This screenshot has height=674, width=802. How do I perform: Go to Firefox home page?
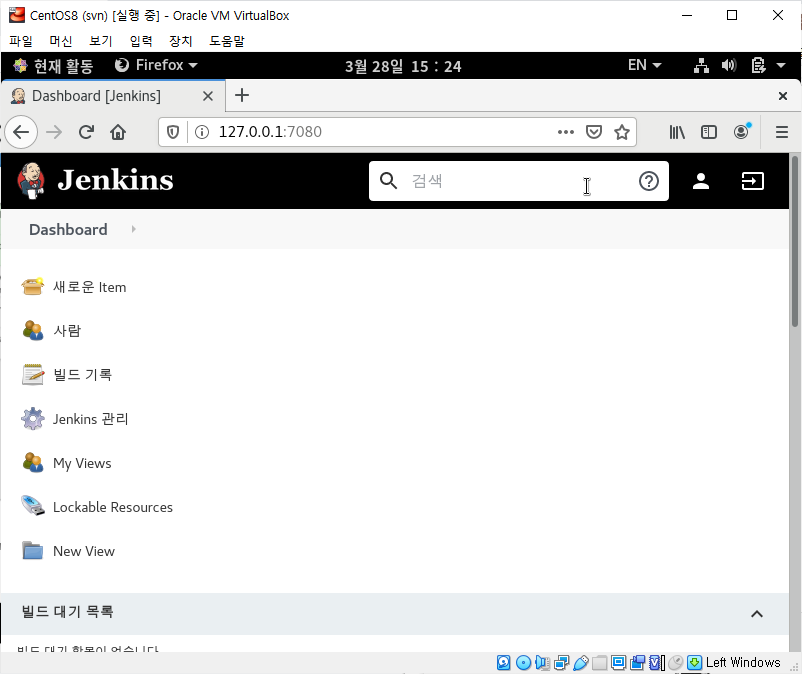[118, 132]
